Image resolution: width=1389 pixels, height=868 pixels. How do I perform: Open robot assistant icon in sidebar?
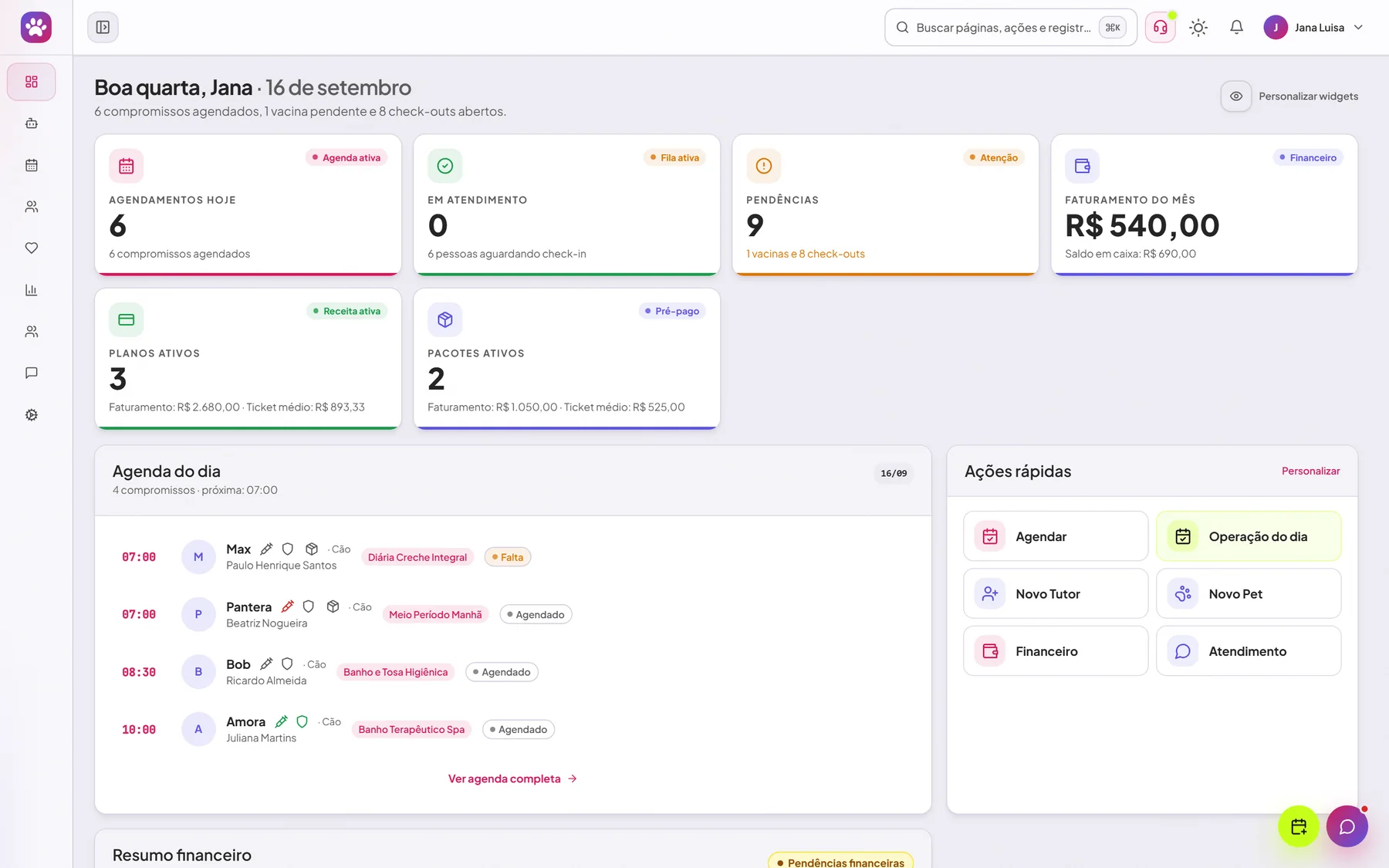pyautogui.click(x=32, y=123)
